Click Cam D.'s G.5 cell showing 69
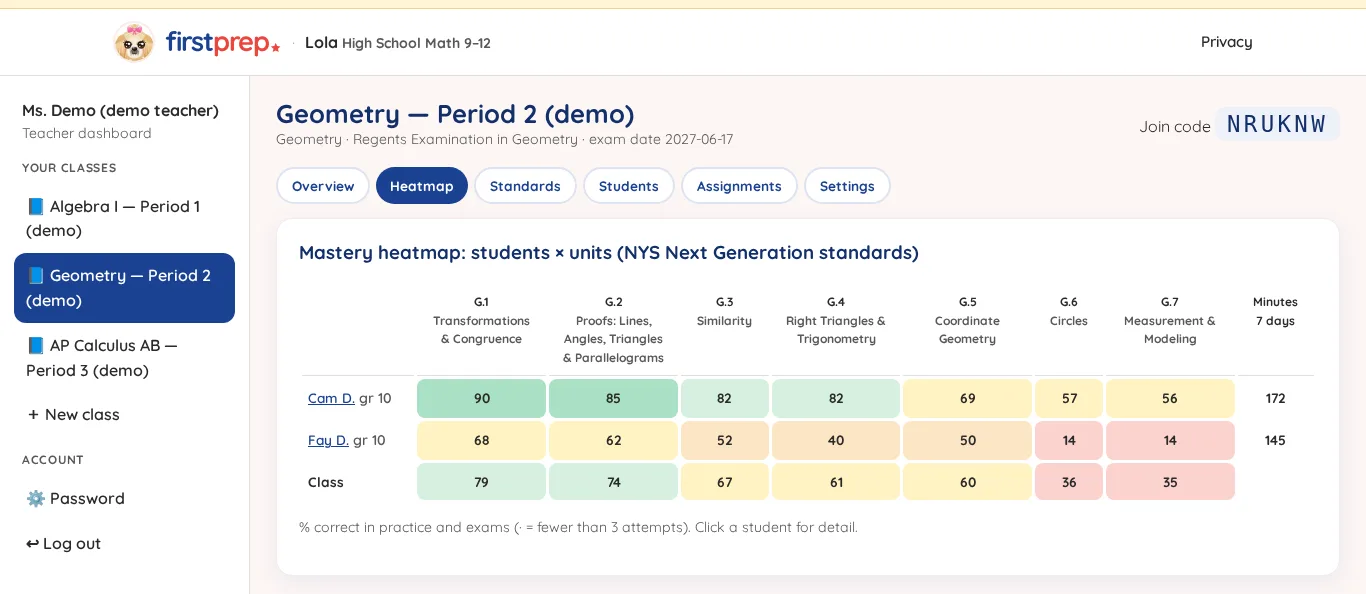Viewport: 1366px width, 594px height. click(x=968, y=398)
